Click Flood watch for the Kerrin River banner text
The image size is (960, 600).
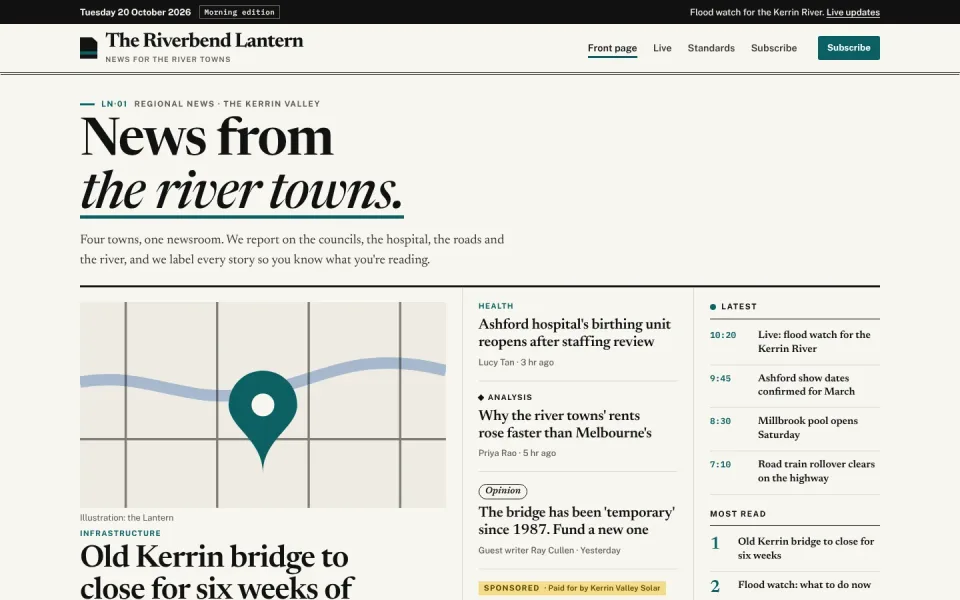757,12
